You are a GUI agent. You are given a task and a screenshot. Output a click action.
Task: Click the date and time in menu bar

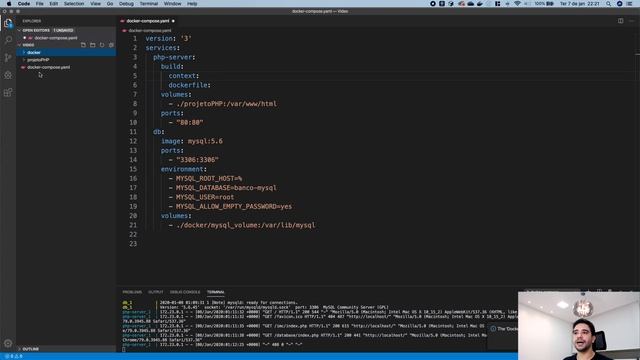[x=580, y=4]
